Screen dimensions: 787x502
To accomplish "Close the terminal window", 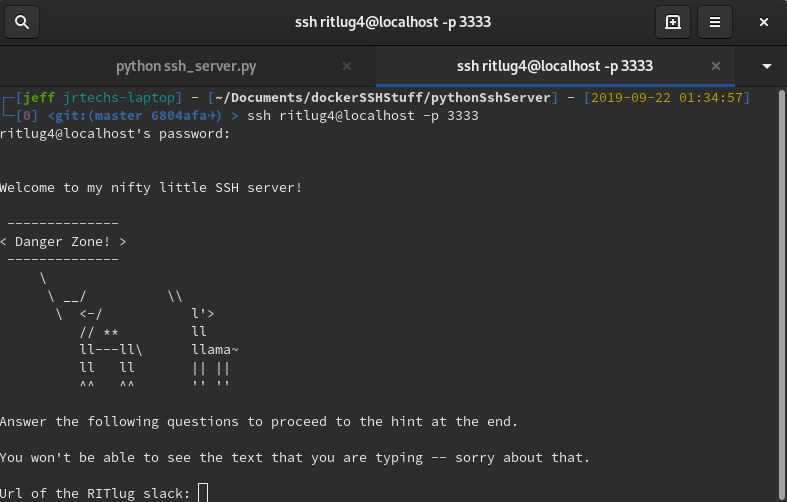I will [x=764, y=22].
